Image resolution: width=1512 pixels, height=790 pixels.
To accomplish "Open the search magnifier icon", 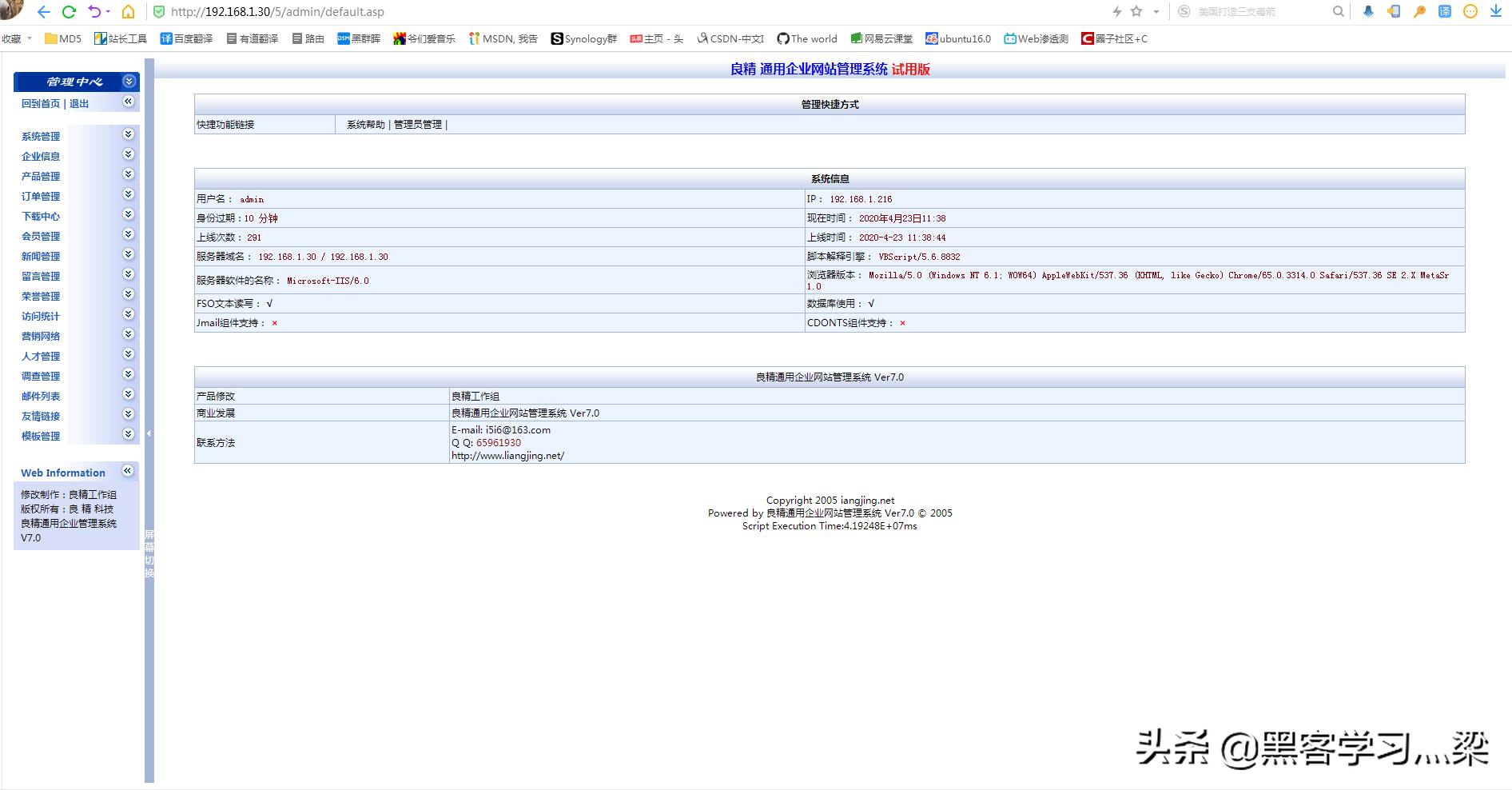I will tap(1337, 12).
